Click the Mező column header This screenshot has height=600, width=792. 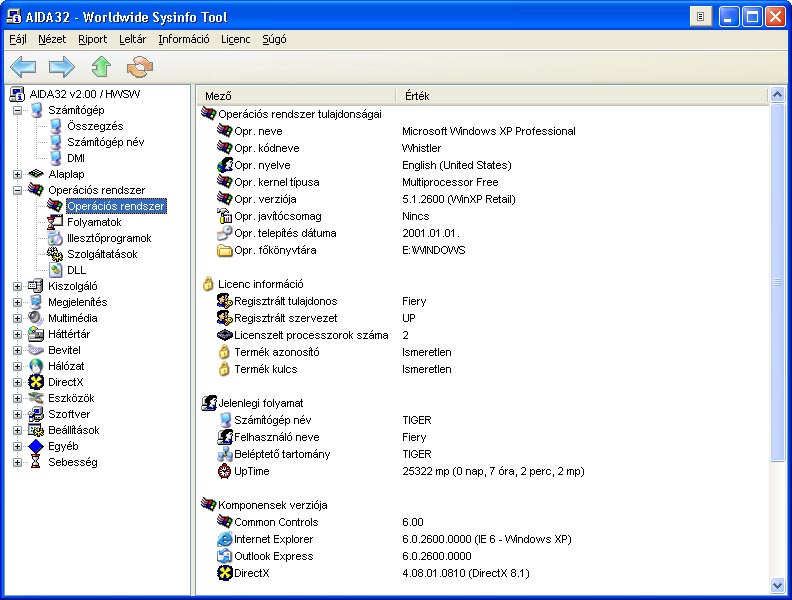(296, 96)
